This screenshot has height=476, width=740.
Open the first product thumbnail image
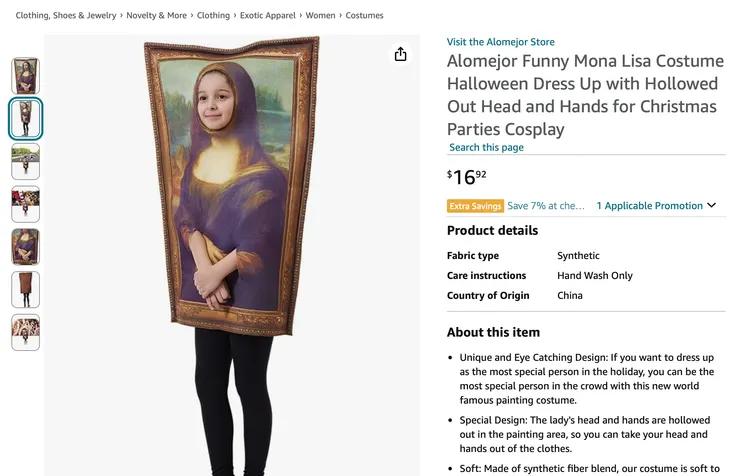(26, 76)
